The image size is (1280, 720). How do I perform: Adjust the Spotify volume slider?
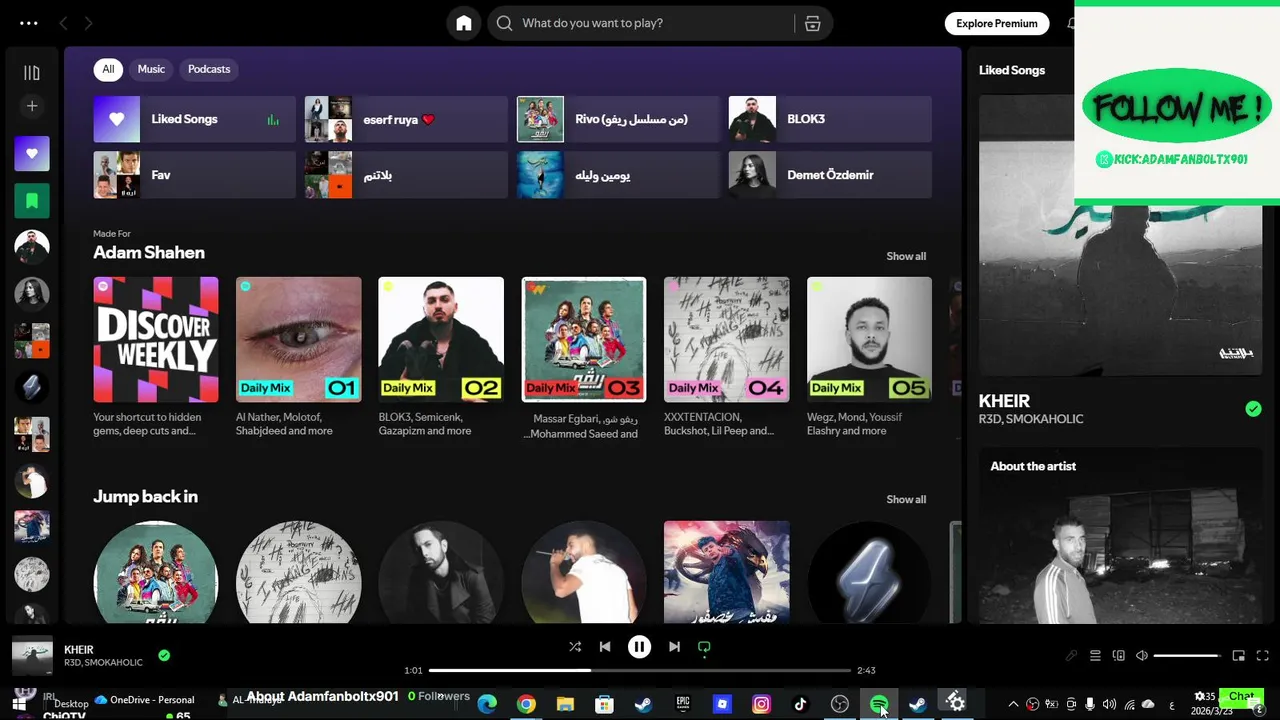click(x=1187, y=656)
